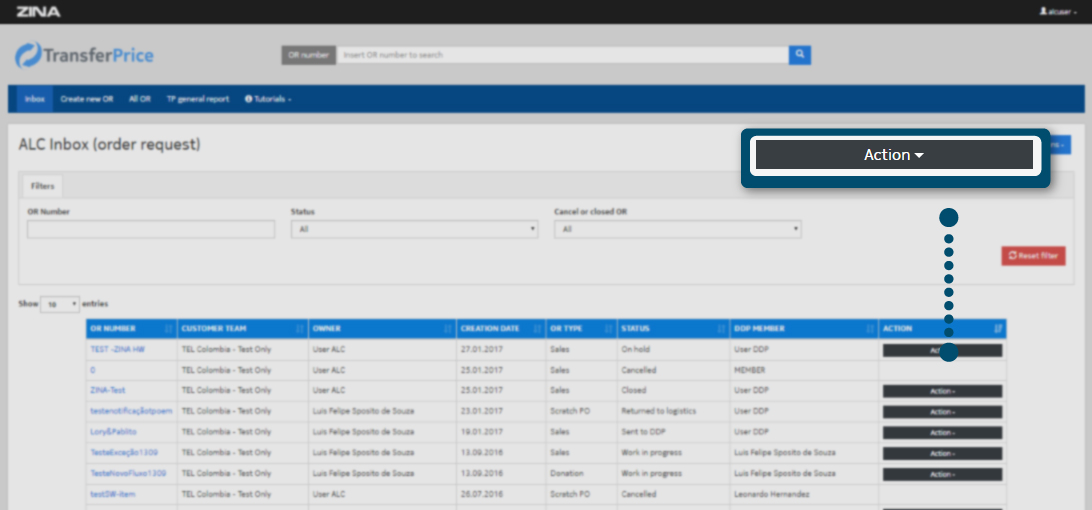Click the ZINA logo in top bar

click(38, 12)
